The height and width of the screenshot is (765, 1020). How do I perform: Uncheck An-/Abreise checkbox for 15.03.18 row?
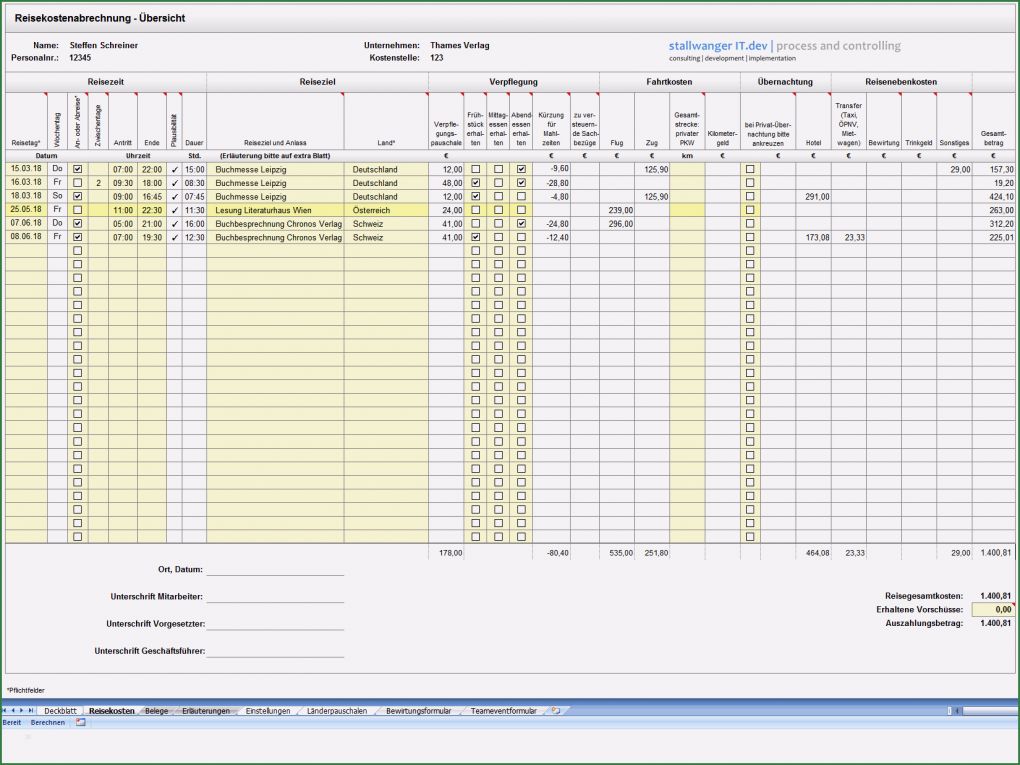[x=76, y=169]
